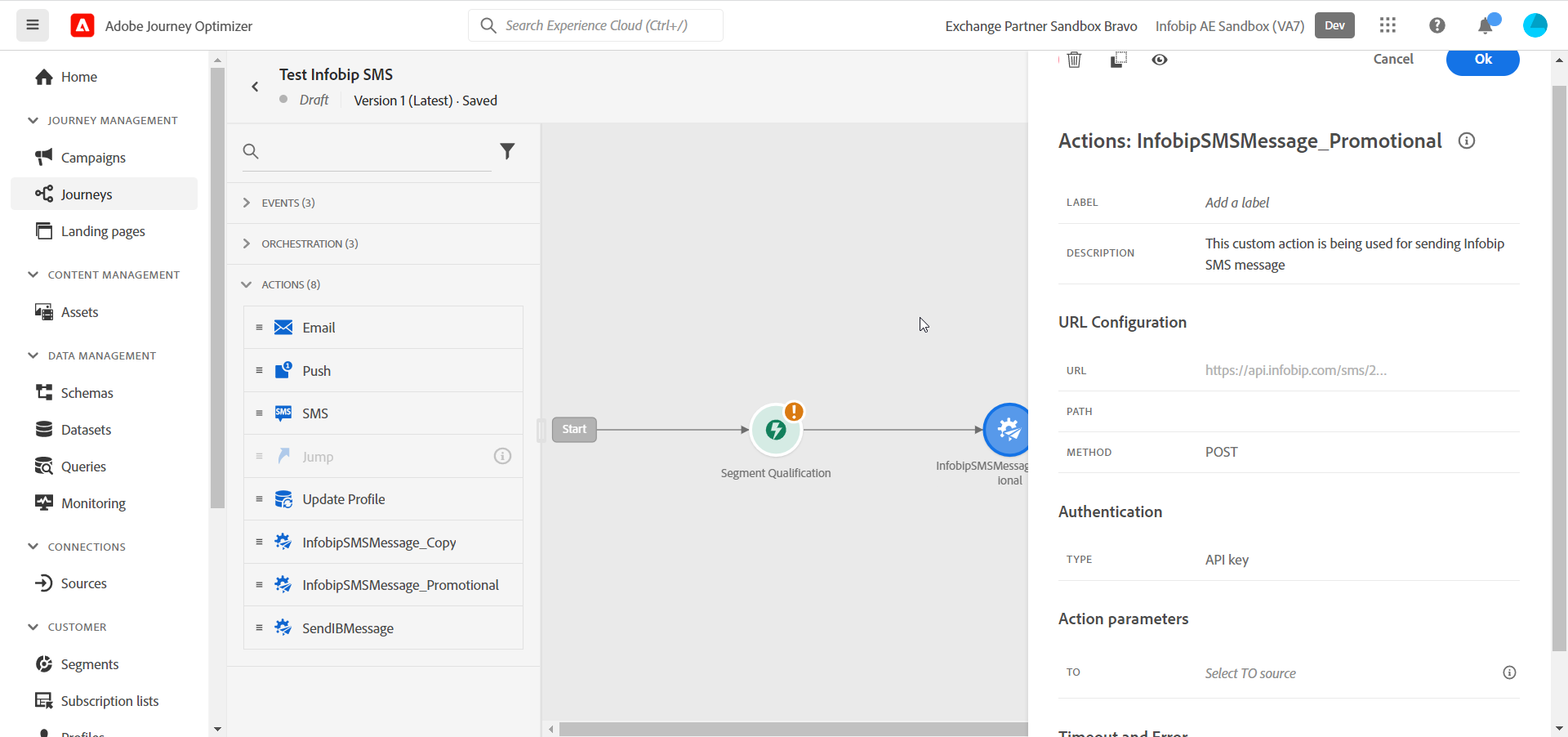Viewport: 1568px width, 737px height.
Task: Click the info icon next to action title
Action: pos(1467,141)
